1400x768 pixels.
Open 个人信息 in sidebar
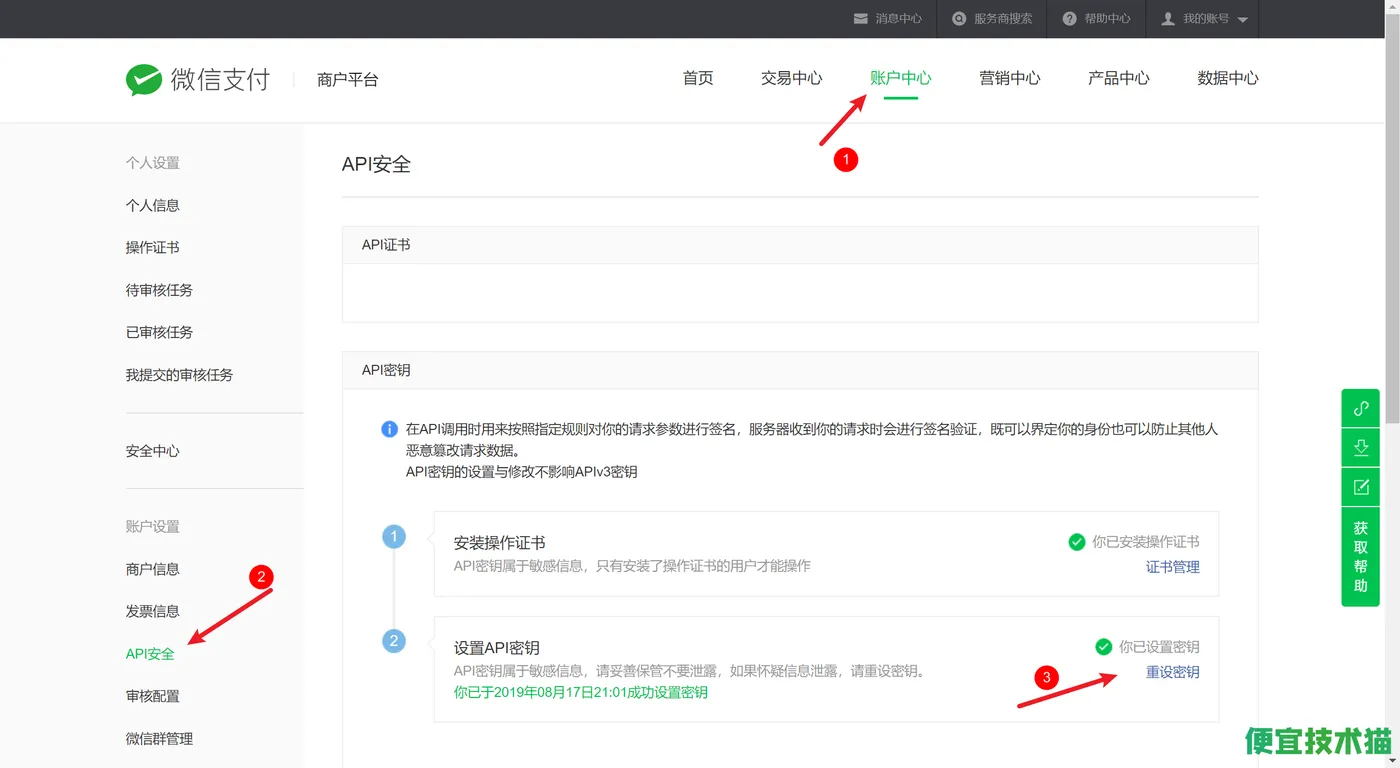pos(153,205)
